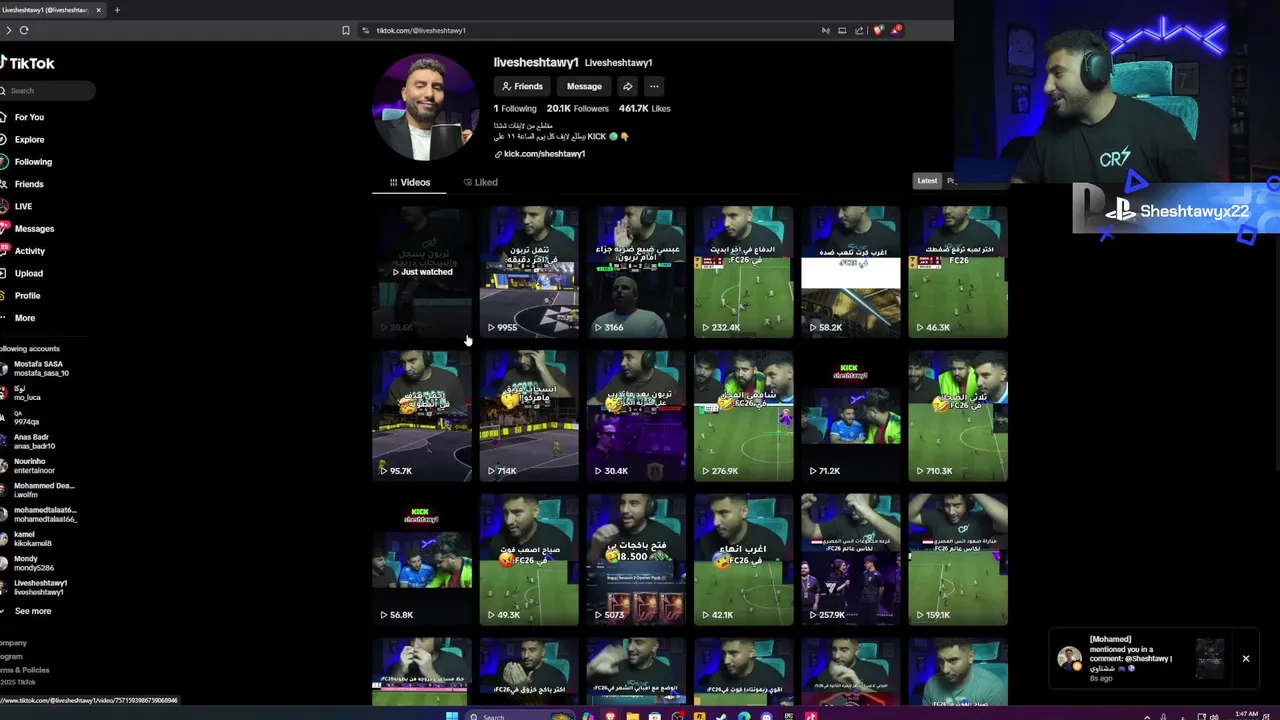Click the bookmark icon in address bar

tap(346, 30)
